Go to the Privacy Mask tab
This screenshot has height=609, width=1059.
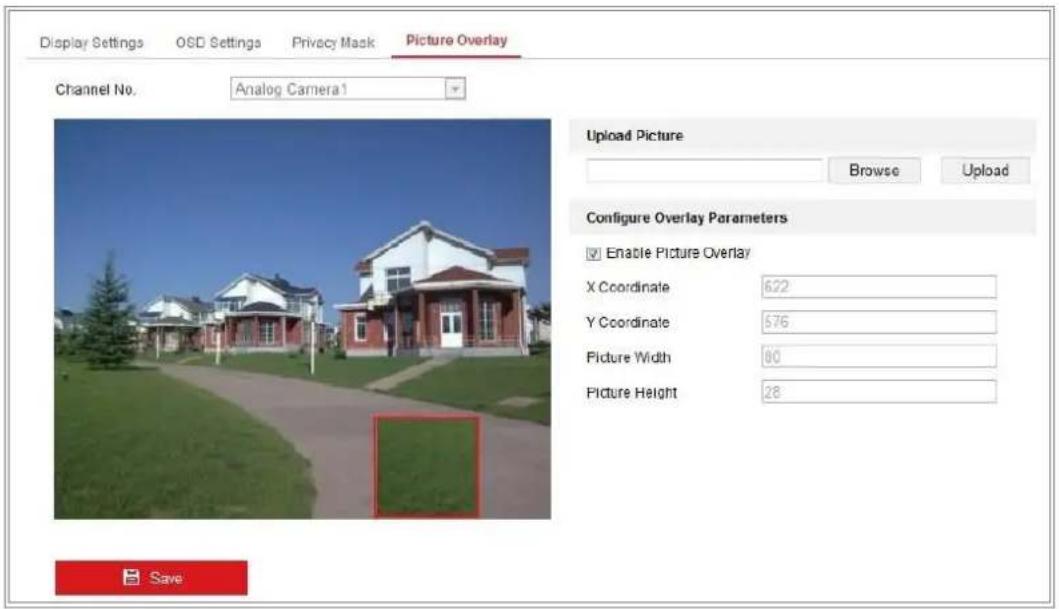(333, 43)
